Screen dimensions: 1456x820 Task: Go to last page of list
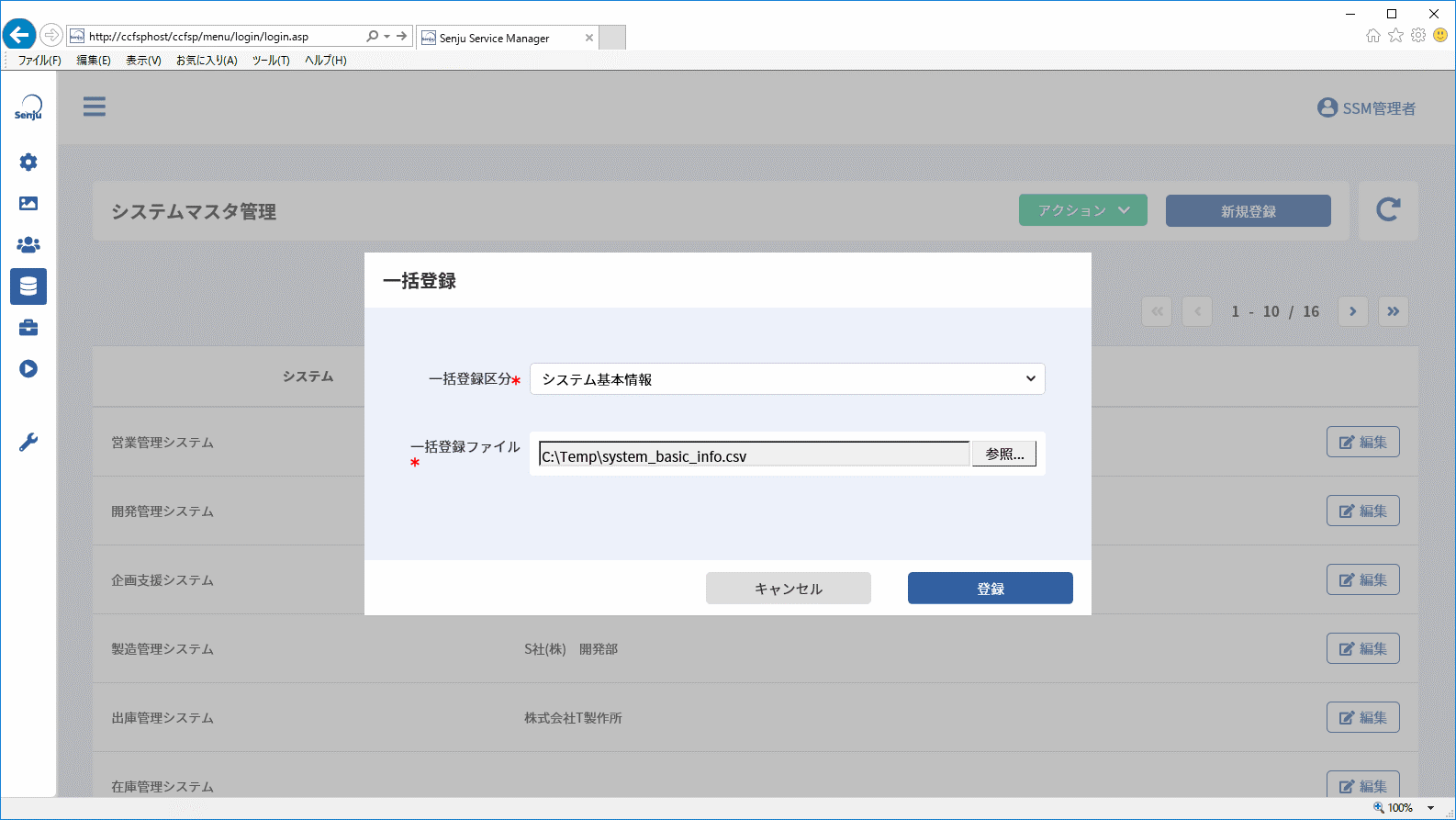(1394, 311)
